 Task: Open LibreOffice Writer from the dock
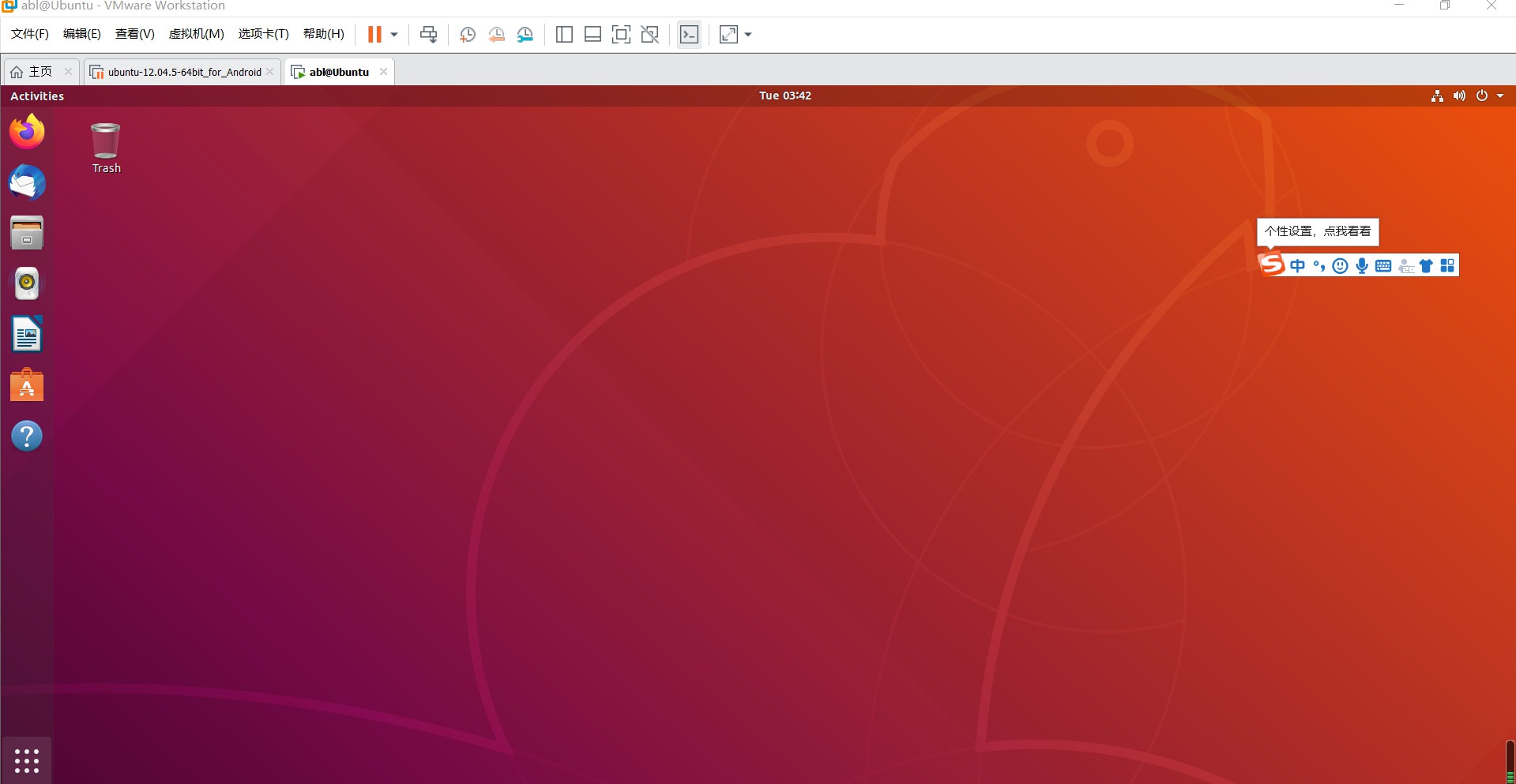click(27, 334)
